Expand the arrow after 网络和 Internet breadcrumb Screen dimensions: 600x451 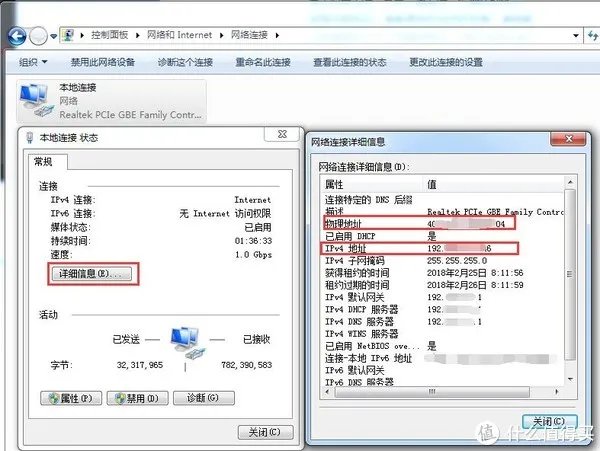[x=221, y=36]
